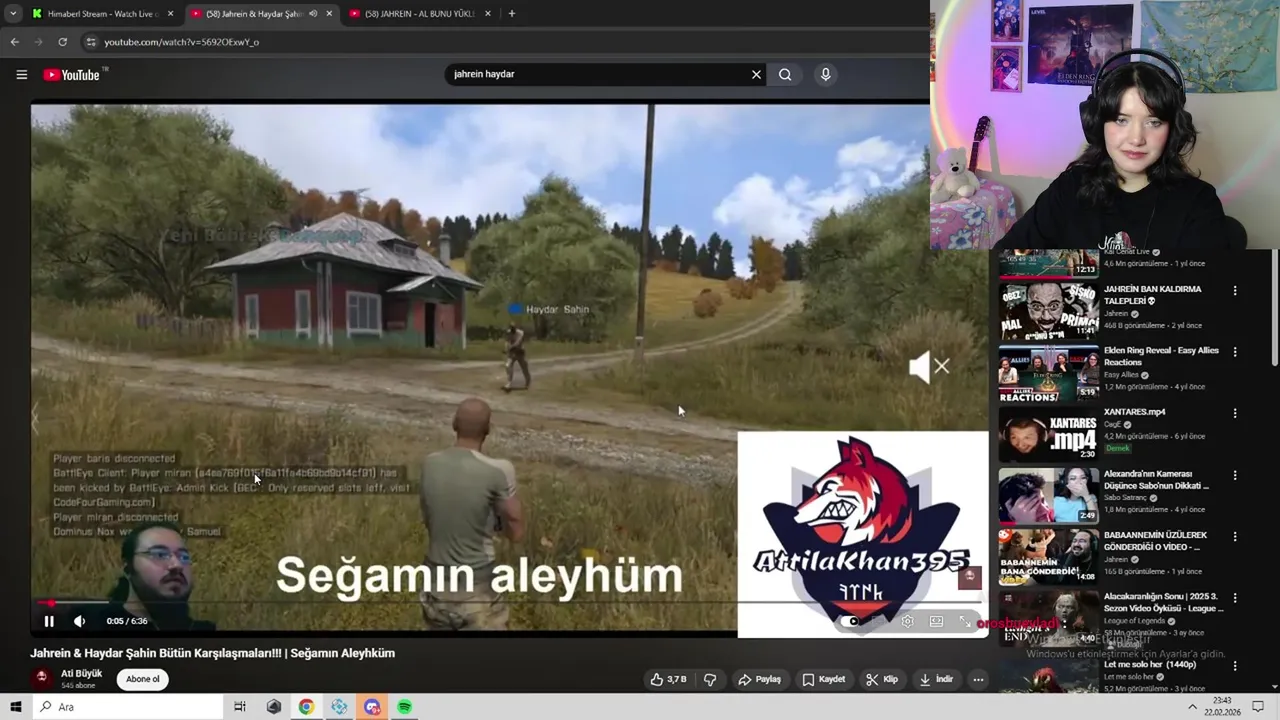The width and height of the screenshot is (1280, 720).
Task: Open the Windows Start menu
Action: point(15,707)
